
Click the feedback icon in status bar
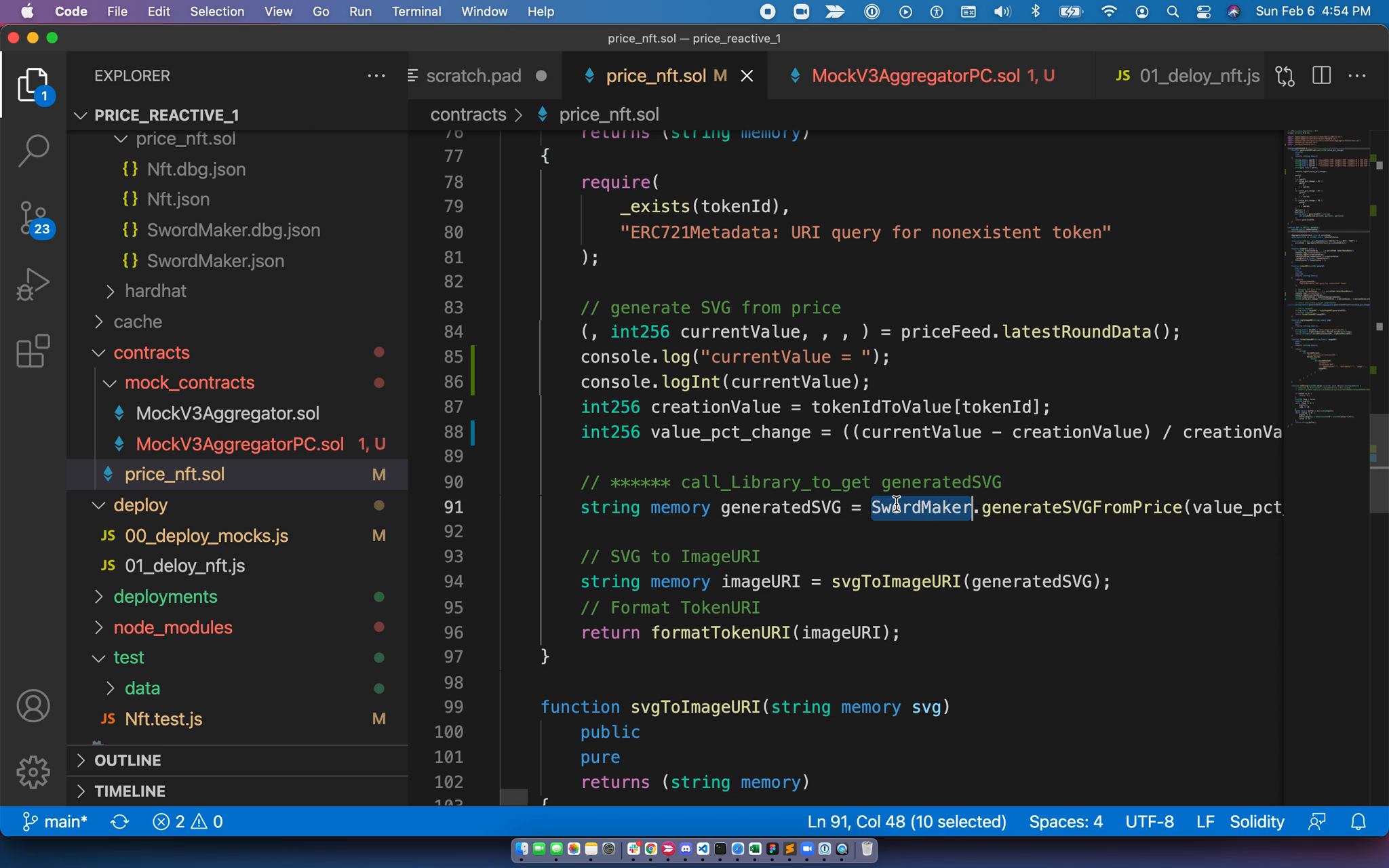click(x=1317, y=822)
